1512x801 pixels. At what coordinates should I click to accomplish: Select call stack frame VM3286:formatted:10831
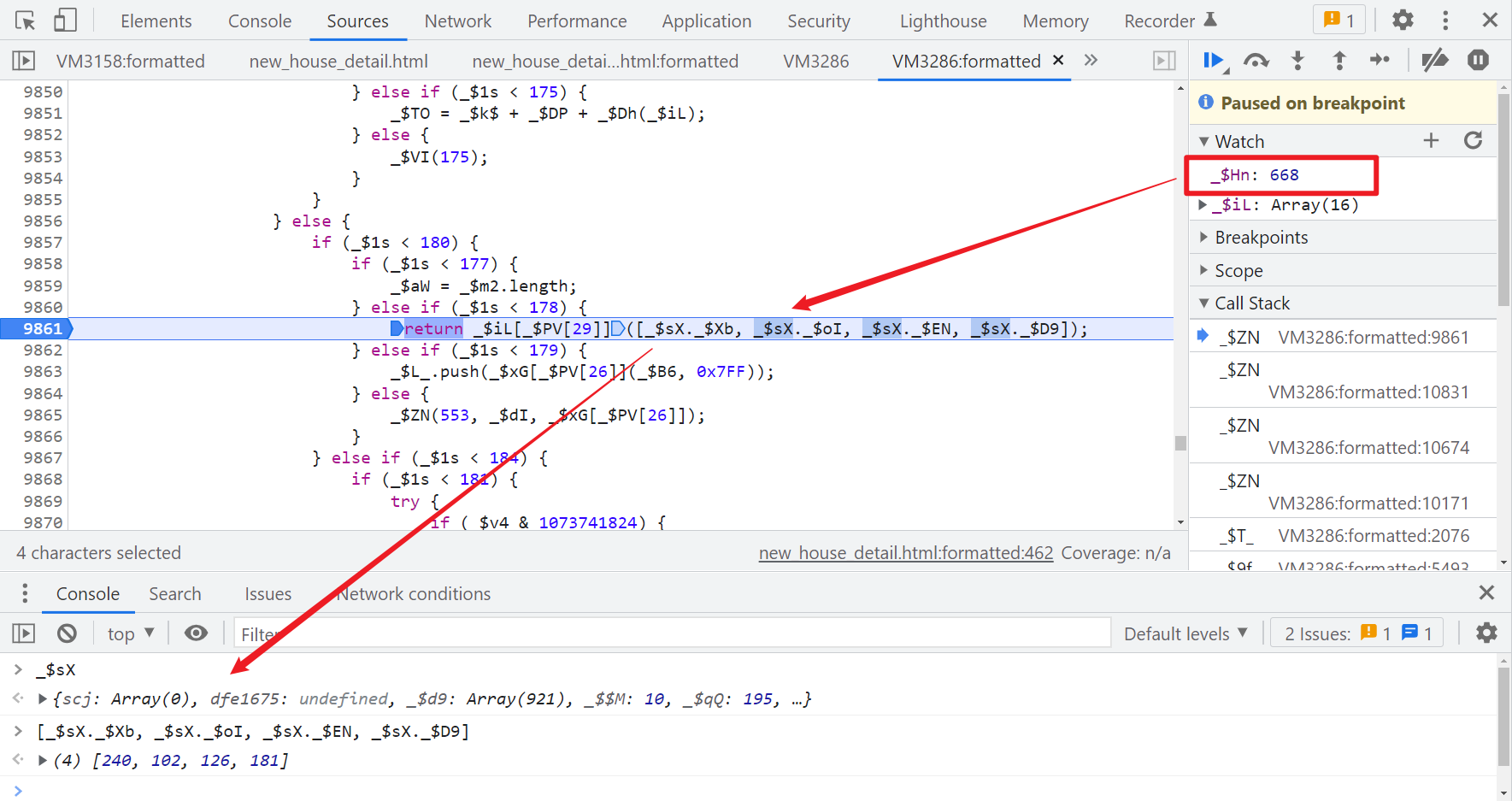click(1343, 381)
